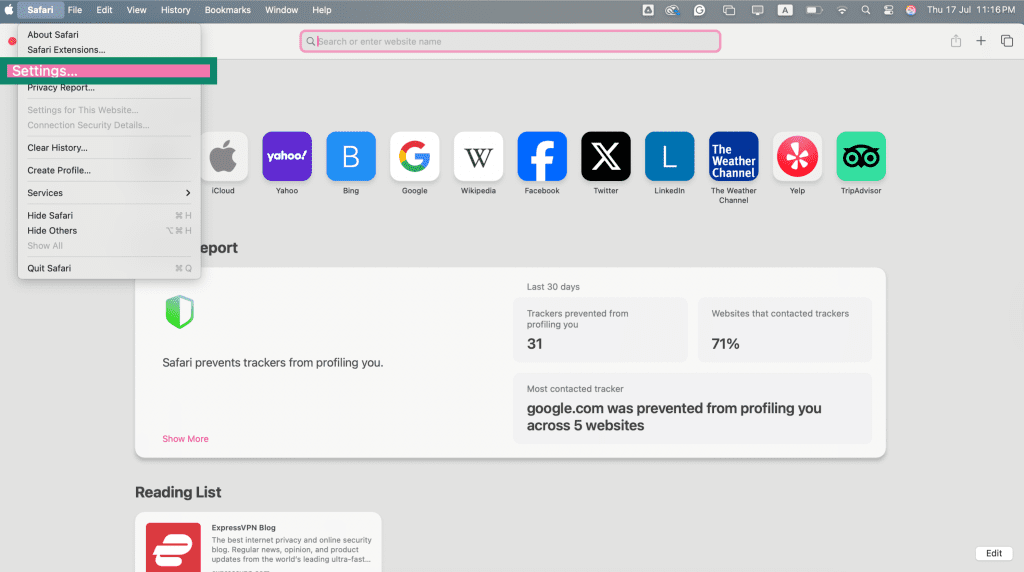
Task: Click the date and time in menu bar
Action: click(971, 10)
